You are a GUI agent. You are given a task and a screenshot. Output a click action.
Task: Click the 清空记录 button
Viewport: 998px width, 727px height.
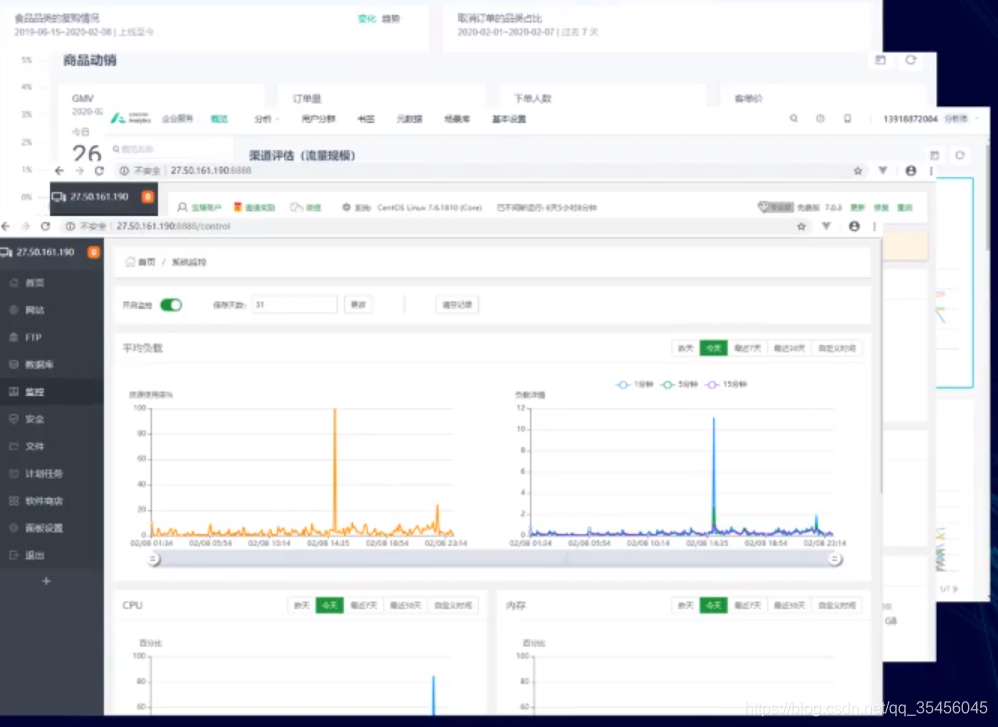tap(457, 305)
